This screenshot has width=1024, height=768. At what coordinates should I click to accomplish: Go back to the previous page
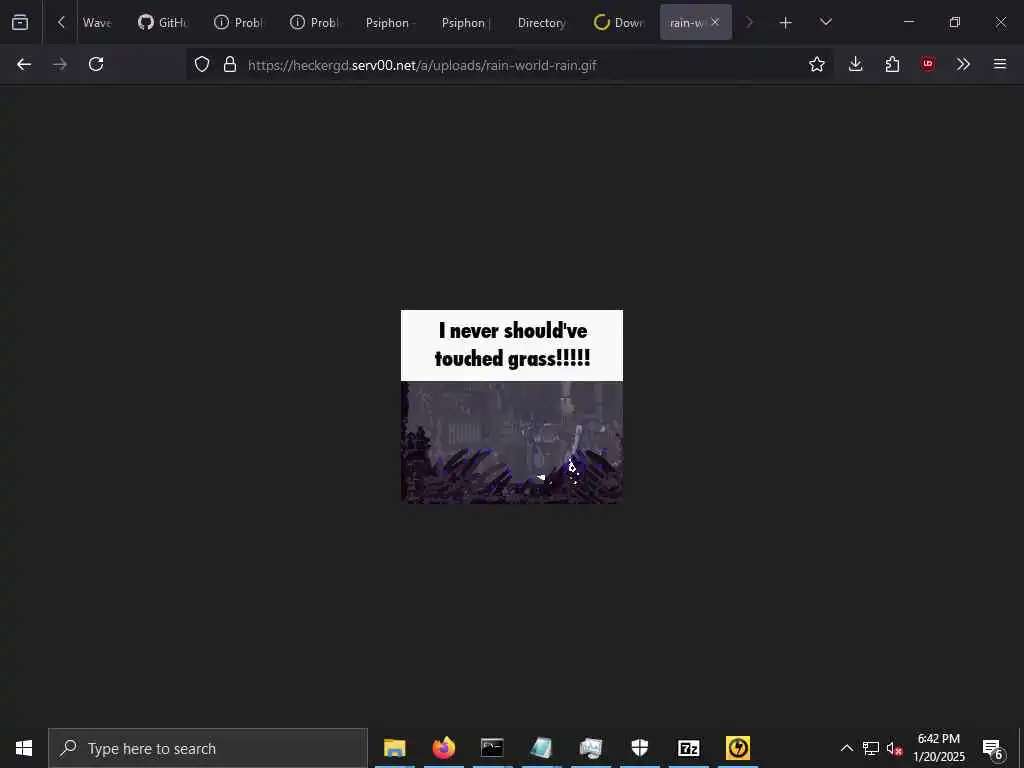pos(24,64)
